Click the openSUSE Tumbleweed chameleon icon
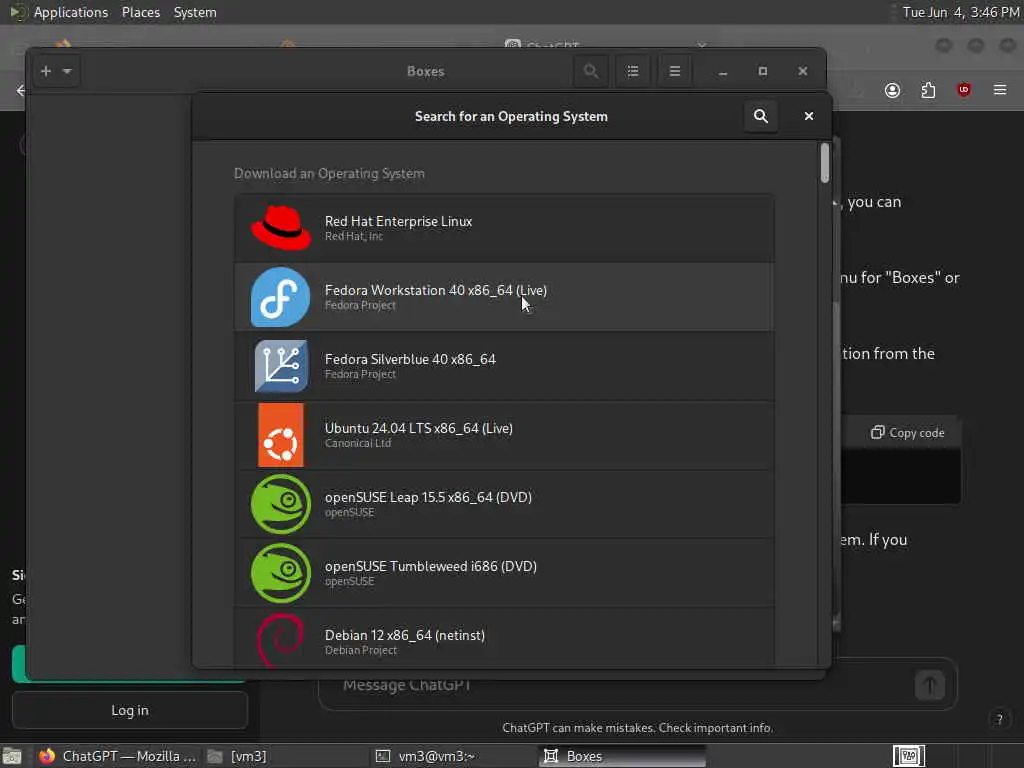This screenshot has height=768, width=1024. point(281,573)
